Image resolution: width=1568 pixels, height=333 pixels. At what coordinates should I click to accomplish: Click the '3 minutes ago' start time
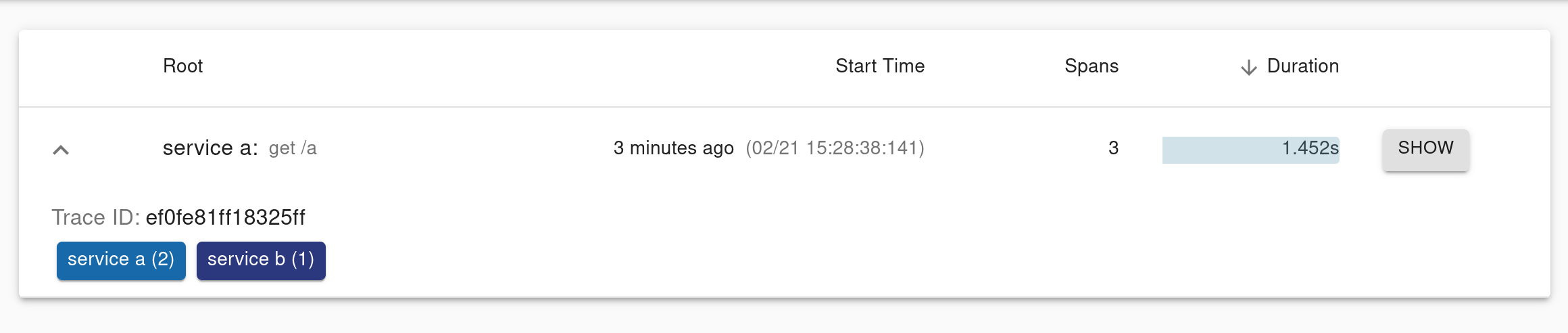click(x=673, y=148)
